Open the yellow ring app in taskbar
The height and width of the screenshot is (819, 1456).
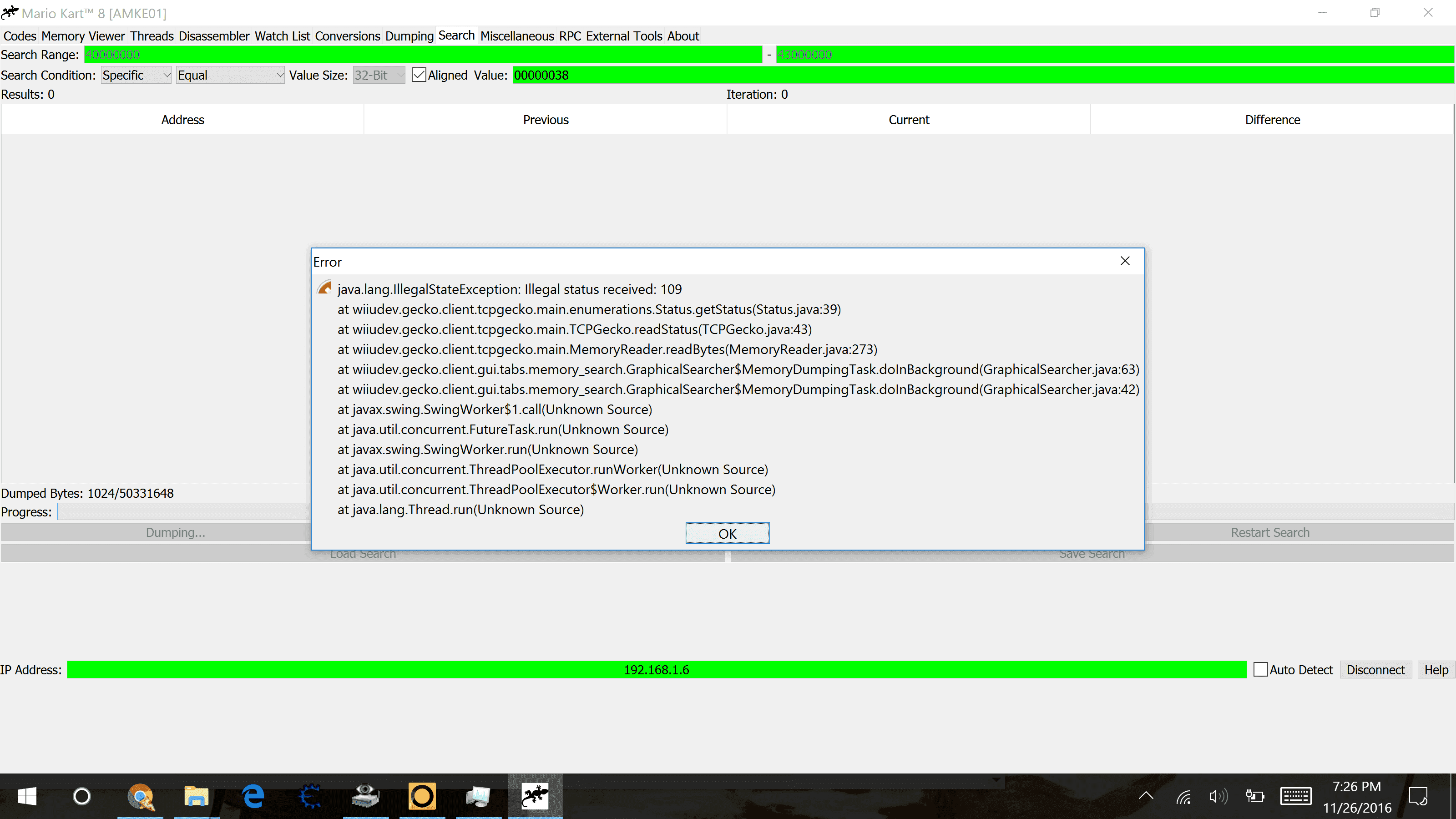pos(422,796)
